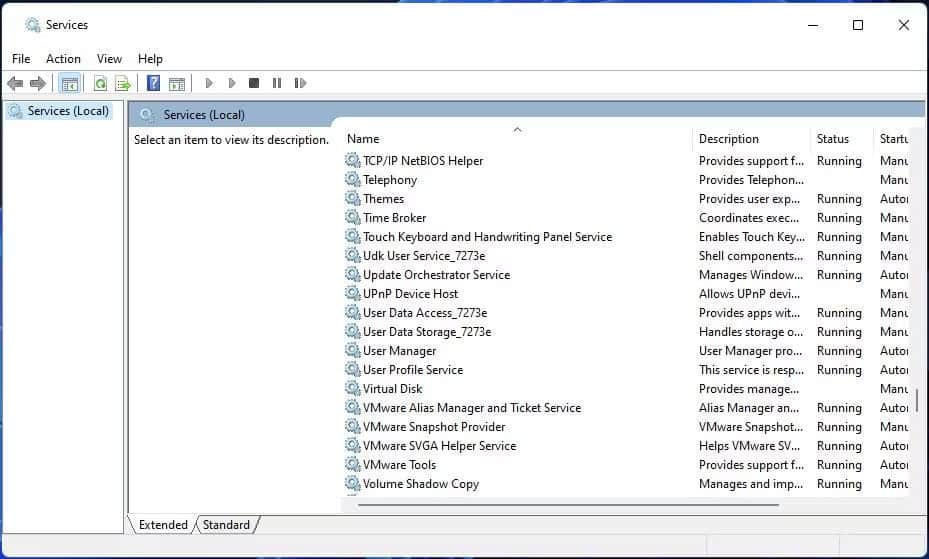Sort list by the Status column header
This screenshot has height=559, width=929.
click(x=832, y=139)
